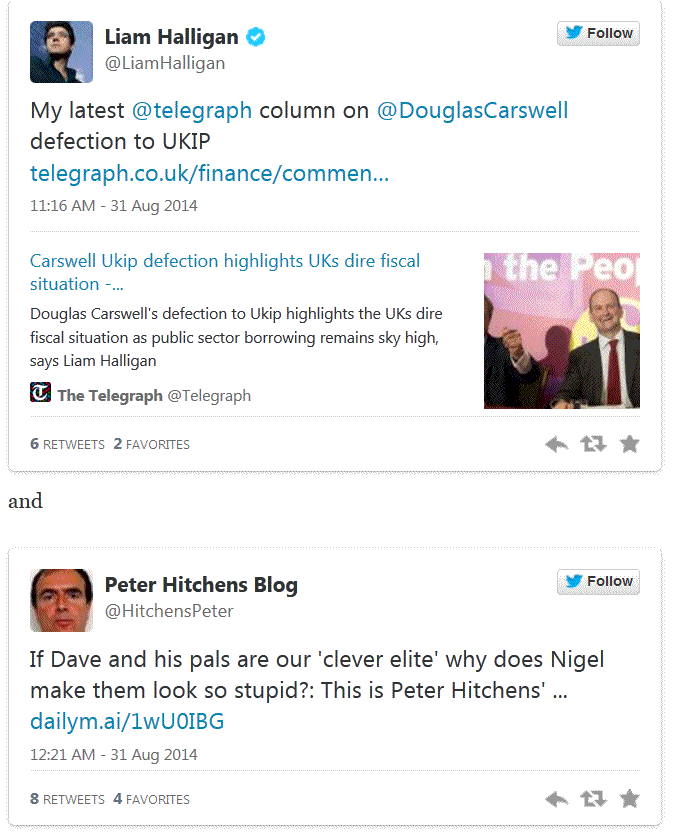
Task: Follow Peter Hitchens Blog
Action: pos(598,581)
